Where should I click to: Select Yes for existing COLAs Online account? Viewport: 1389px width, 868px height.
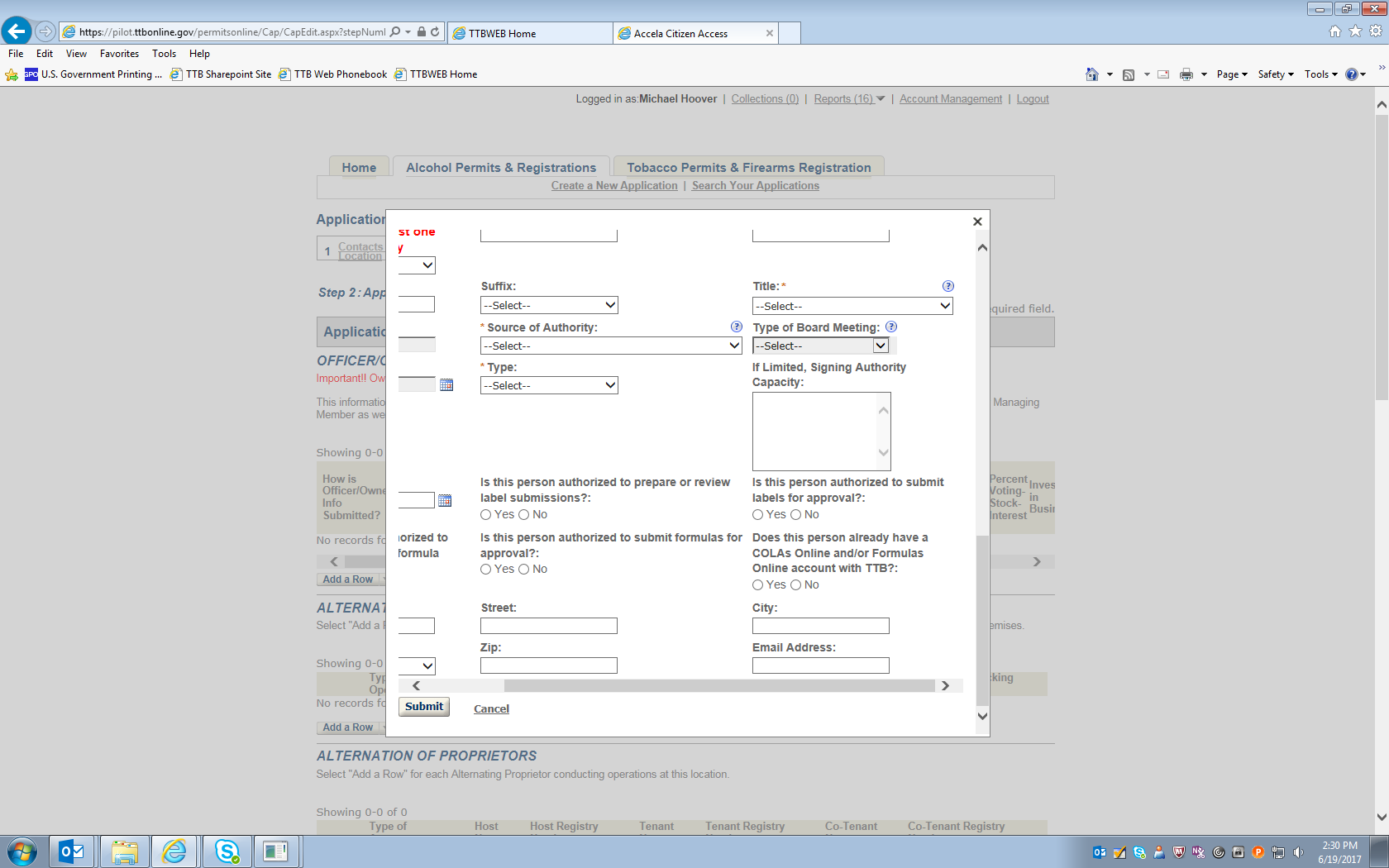pyautogui.click(x=757, y=585)
